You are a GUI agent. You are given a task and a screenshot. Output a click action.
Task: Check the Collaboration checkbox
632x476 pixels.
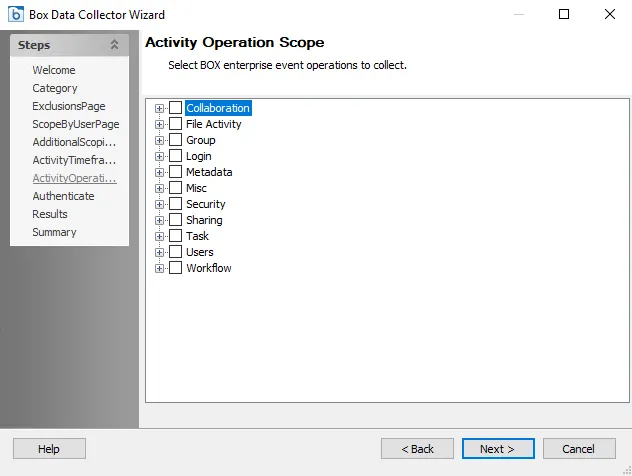[x=175, y=108]
